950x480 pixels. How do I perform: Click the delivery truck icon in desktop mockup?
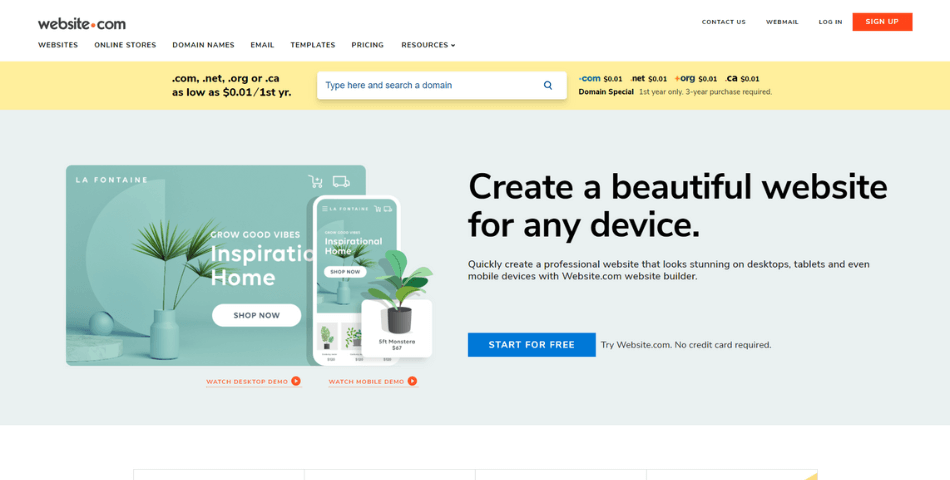(341, 181)
